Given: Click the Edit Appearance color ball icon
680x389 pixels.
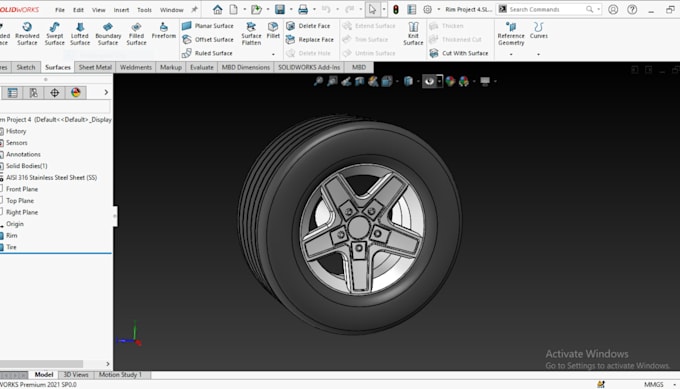Looking at the screenshot, I should point(450,81).
